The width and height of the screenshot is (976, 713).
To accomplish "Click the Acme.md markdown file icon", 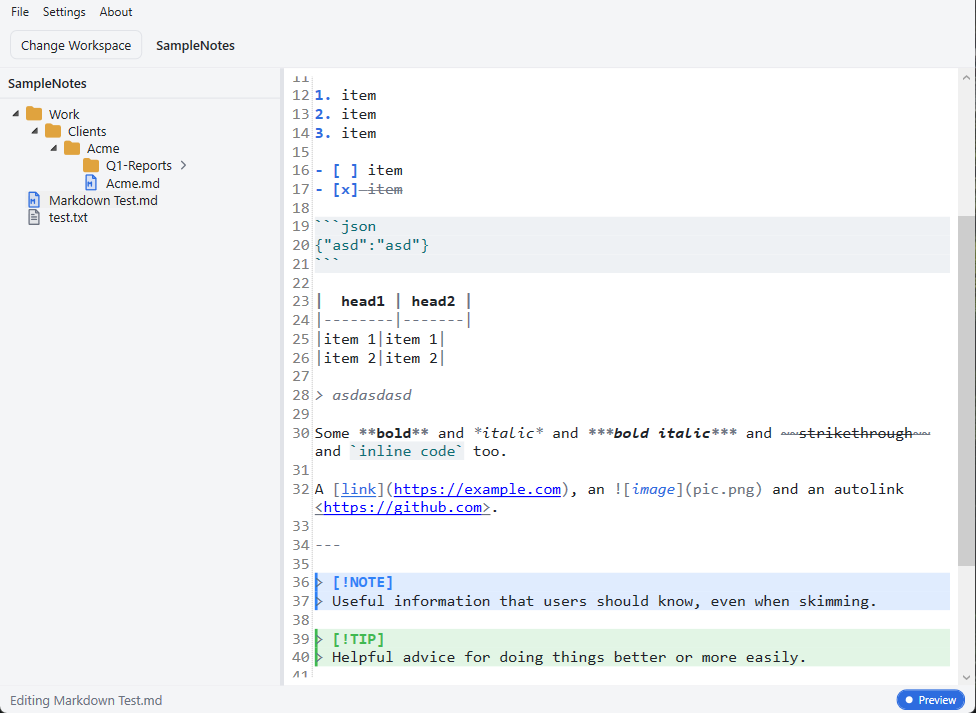I will coord(91,182).
